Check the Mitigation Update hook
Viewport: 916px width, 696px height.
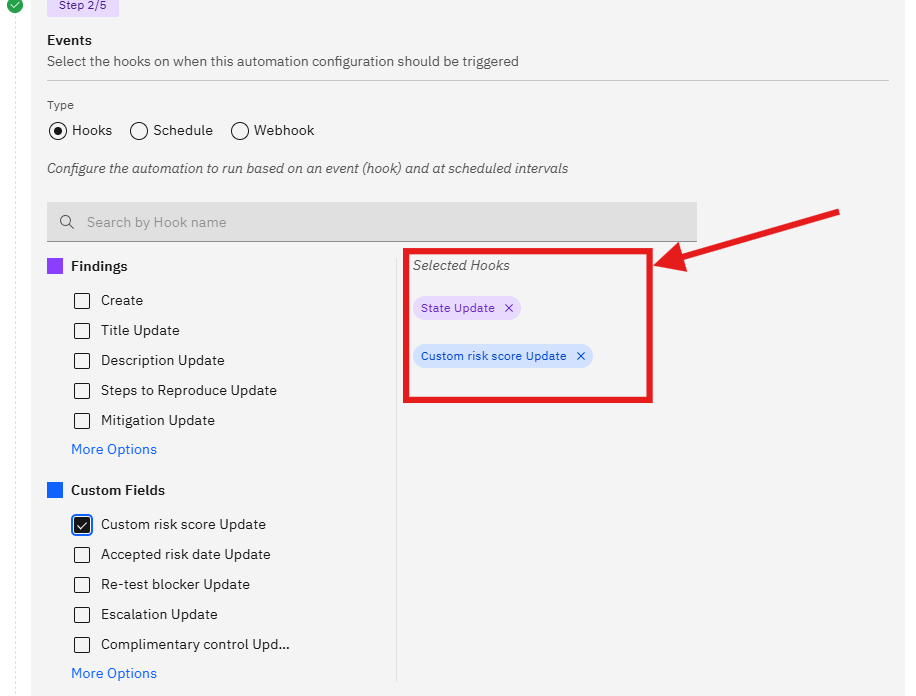click(x=82, y=421)
